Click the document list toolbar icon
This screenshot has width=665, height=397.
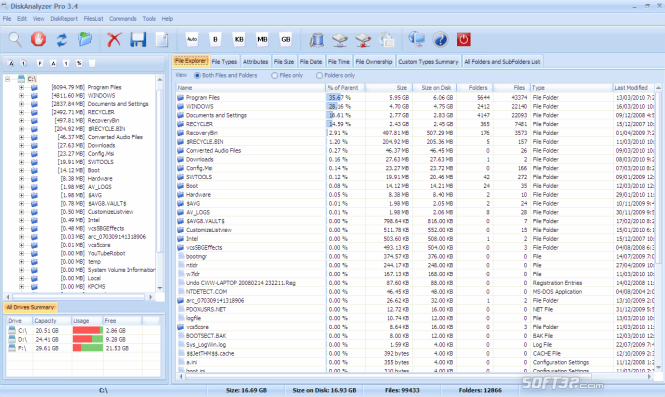point(387,40)
